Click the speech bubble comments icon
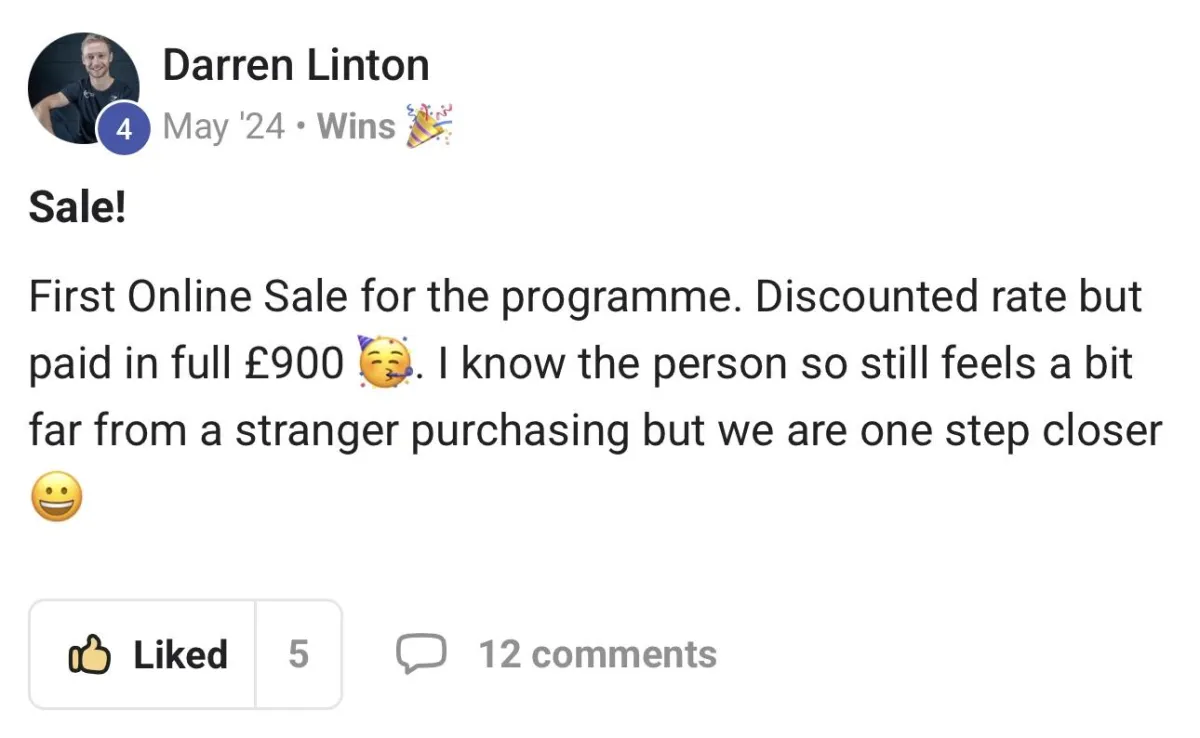 [x=420, y=655]
